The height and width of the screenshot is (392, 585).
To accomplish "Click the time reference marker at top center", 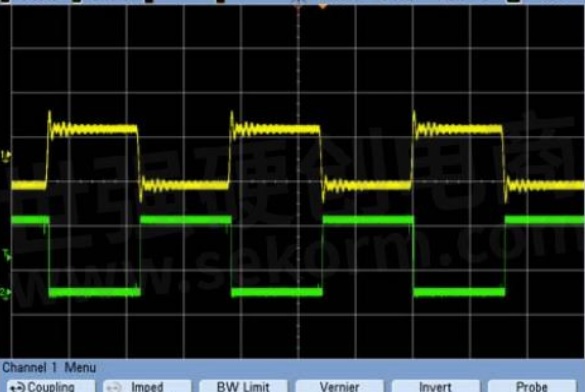I will point(298,4).
